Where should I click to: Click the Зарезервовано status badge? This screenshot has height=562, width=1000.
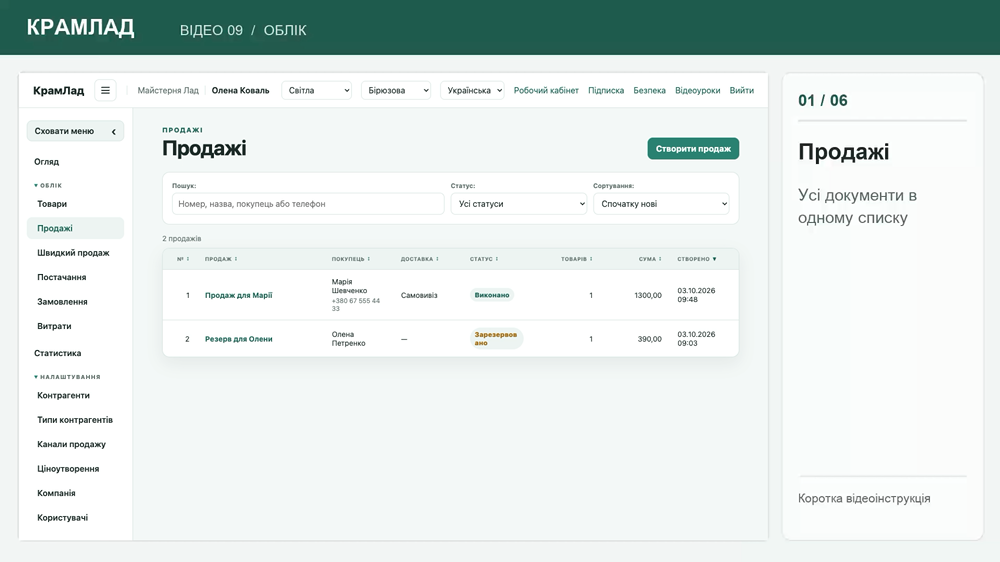click(496, 339)
